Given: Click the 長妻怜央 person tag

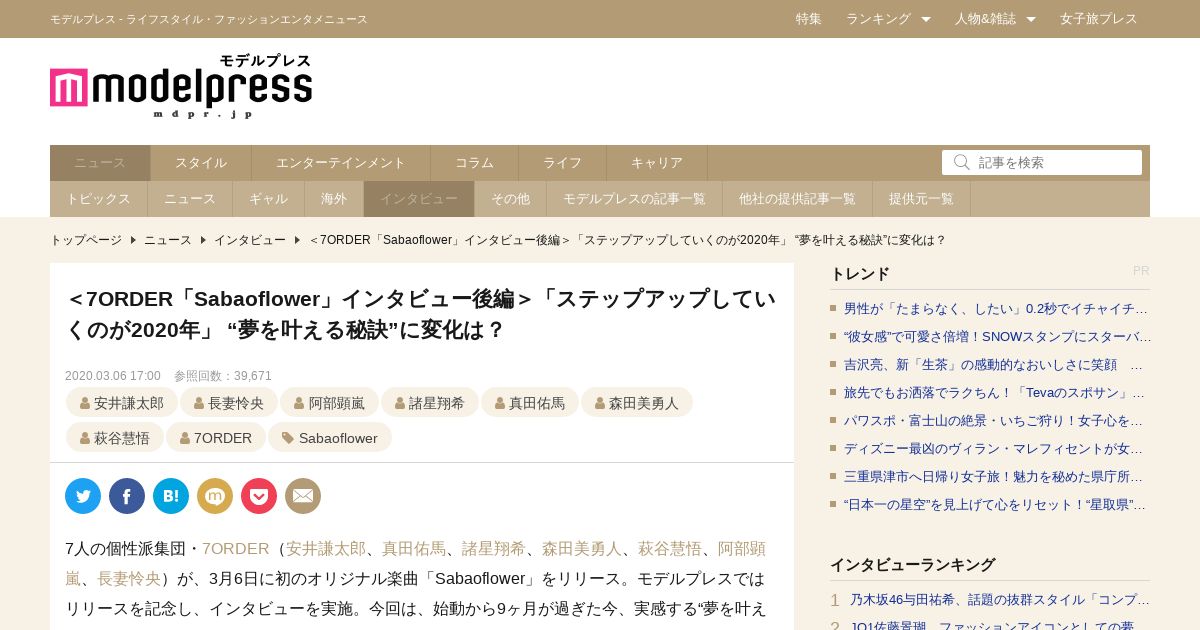Looking at the screenshot, I should coord(229,403).
